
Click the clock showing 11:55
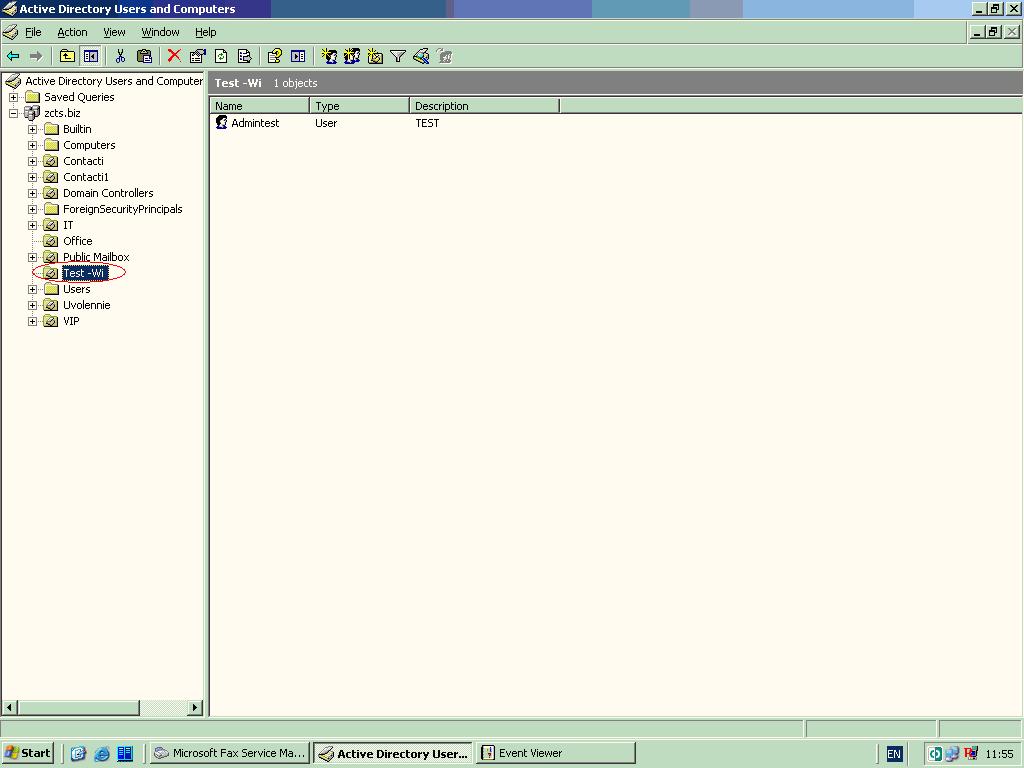999,754
